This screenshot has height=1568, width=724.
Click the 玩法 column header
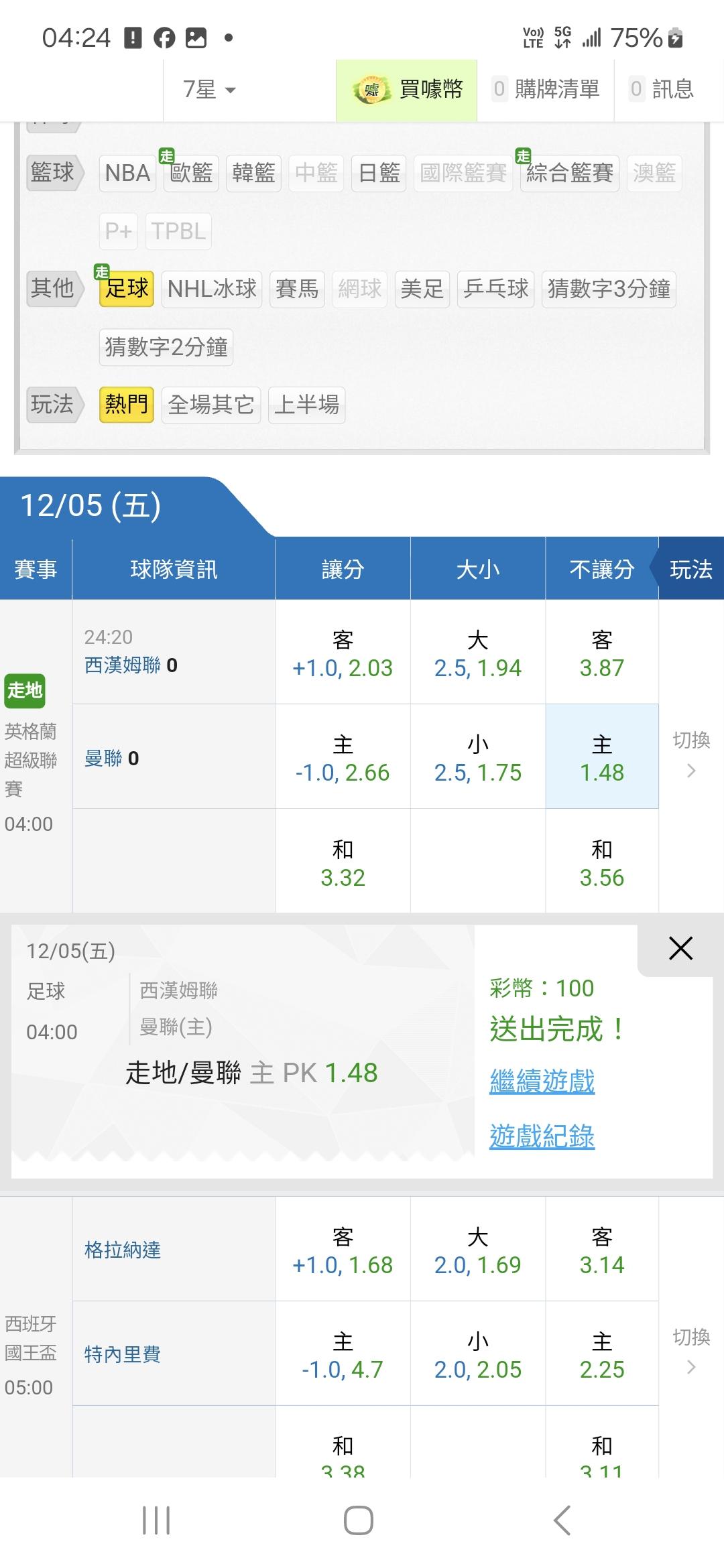coord(690,570)
